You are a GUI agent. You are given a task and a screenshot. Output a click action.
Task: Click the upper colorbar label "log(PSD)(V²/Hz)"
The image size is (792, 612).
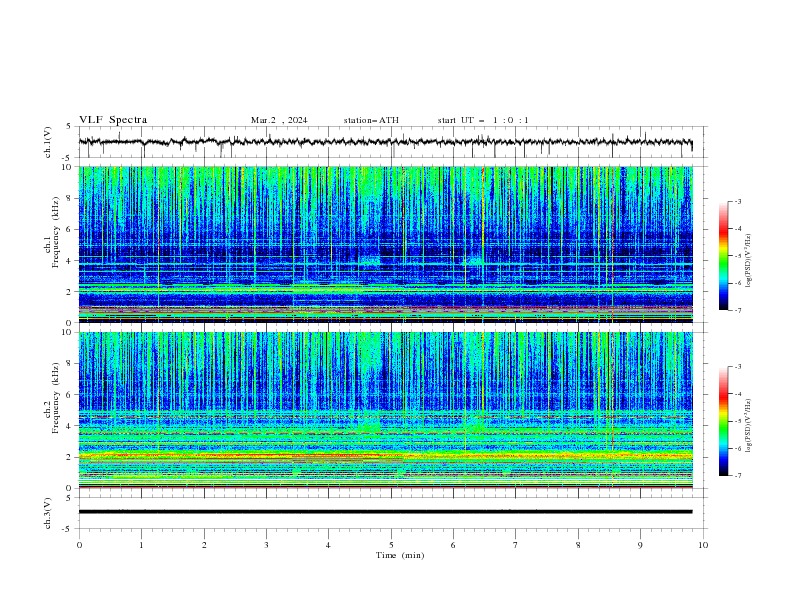(x=749, y=261)
